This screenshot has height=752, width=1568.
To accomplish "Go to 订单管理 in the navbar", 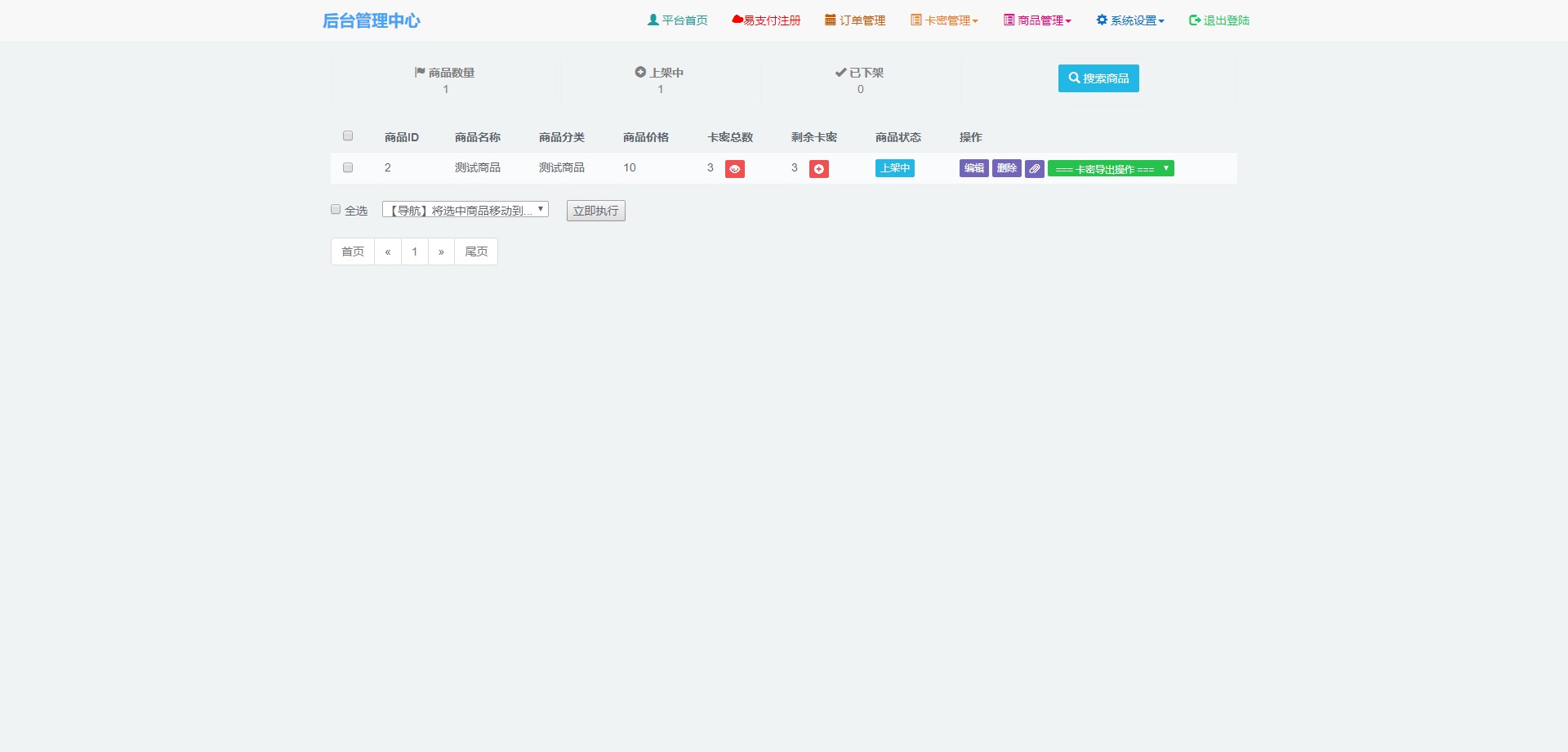I will click(855, 20).
